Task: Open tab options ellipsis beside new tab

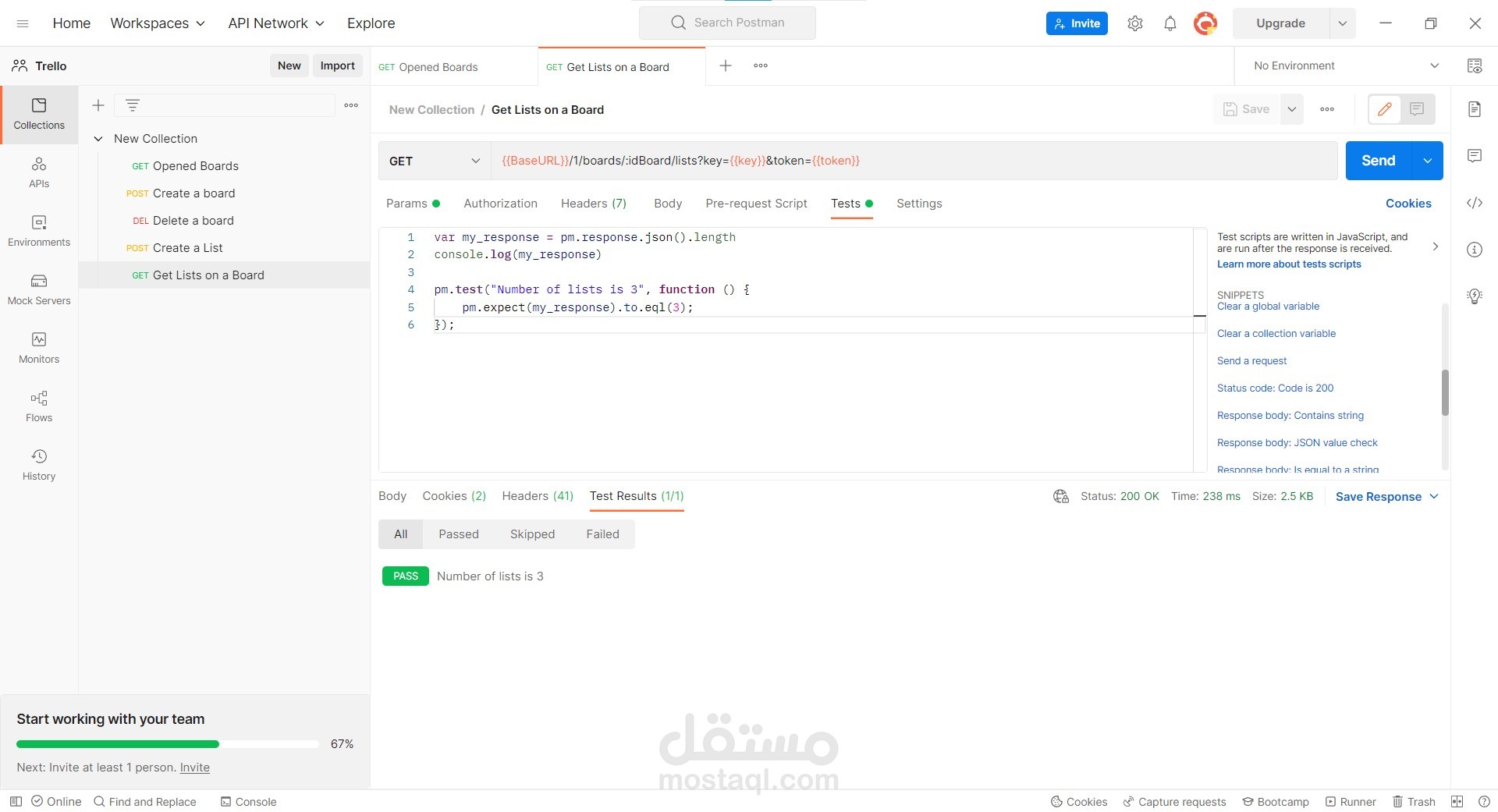Action: click(761, 66)
